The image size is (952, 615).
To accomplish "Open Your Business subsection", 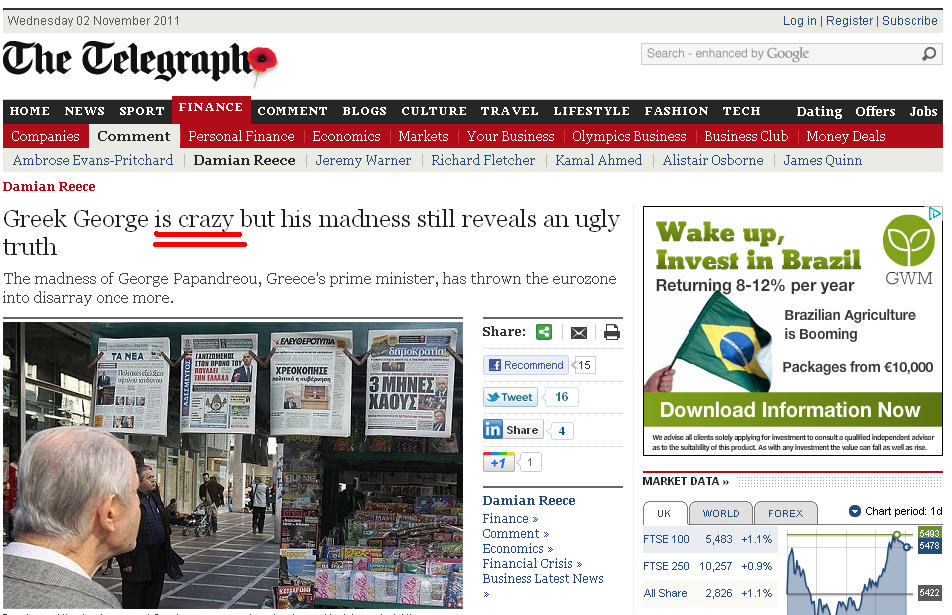I will (x=510, y=136).
